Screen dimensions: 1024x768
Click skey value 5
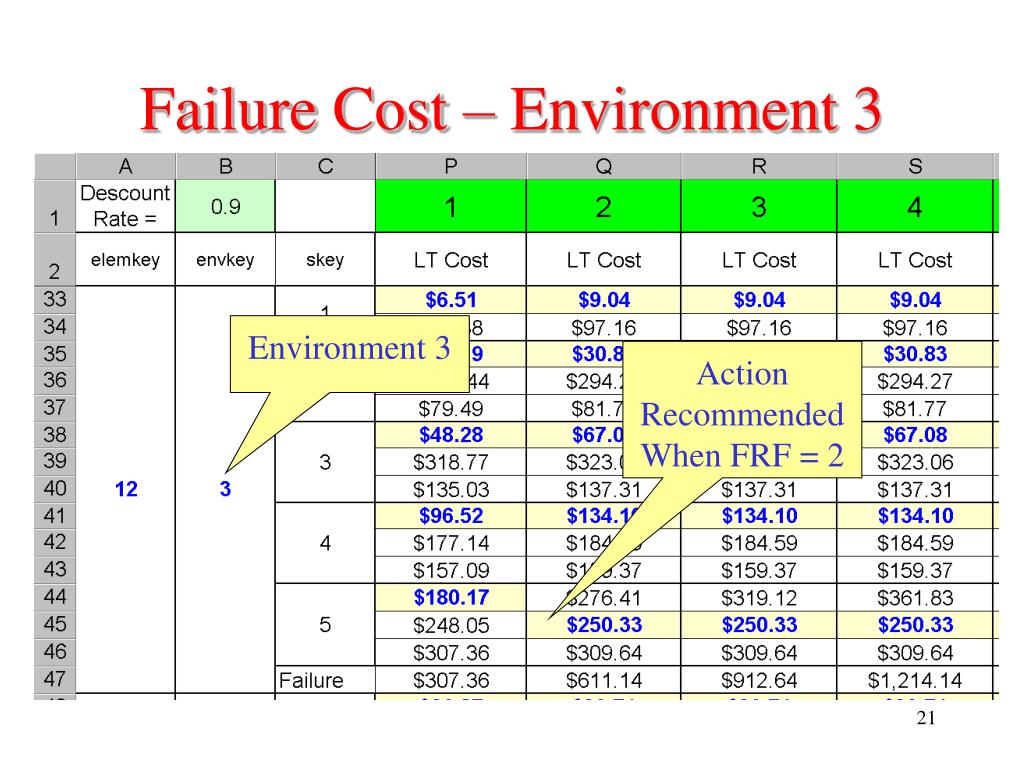(325, 624)
